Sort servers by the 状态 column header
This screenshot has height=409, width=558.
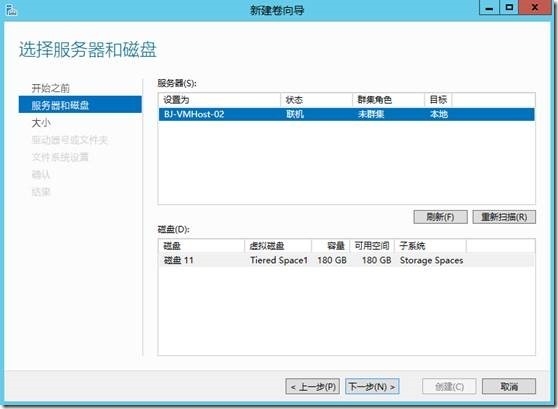pos(316,100)
